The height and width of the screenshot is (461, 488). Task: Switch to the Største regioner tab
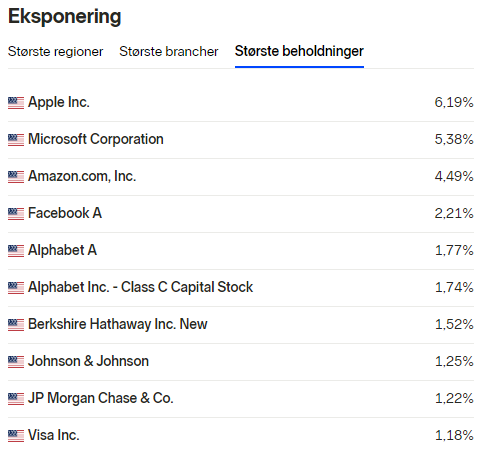[55, 52]
